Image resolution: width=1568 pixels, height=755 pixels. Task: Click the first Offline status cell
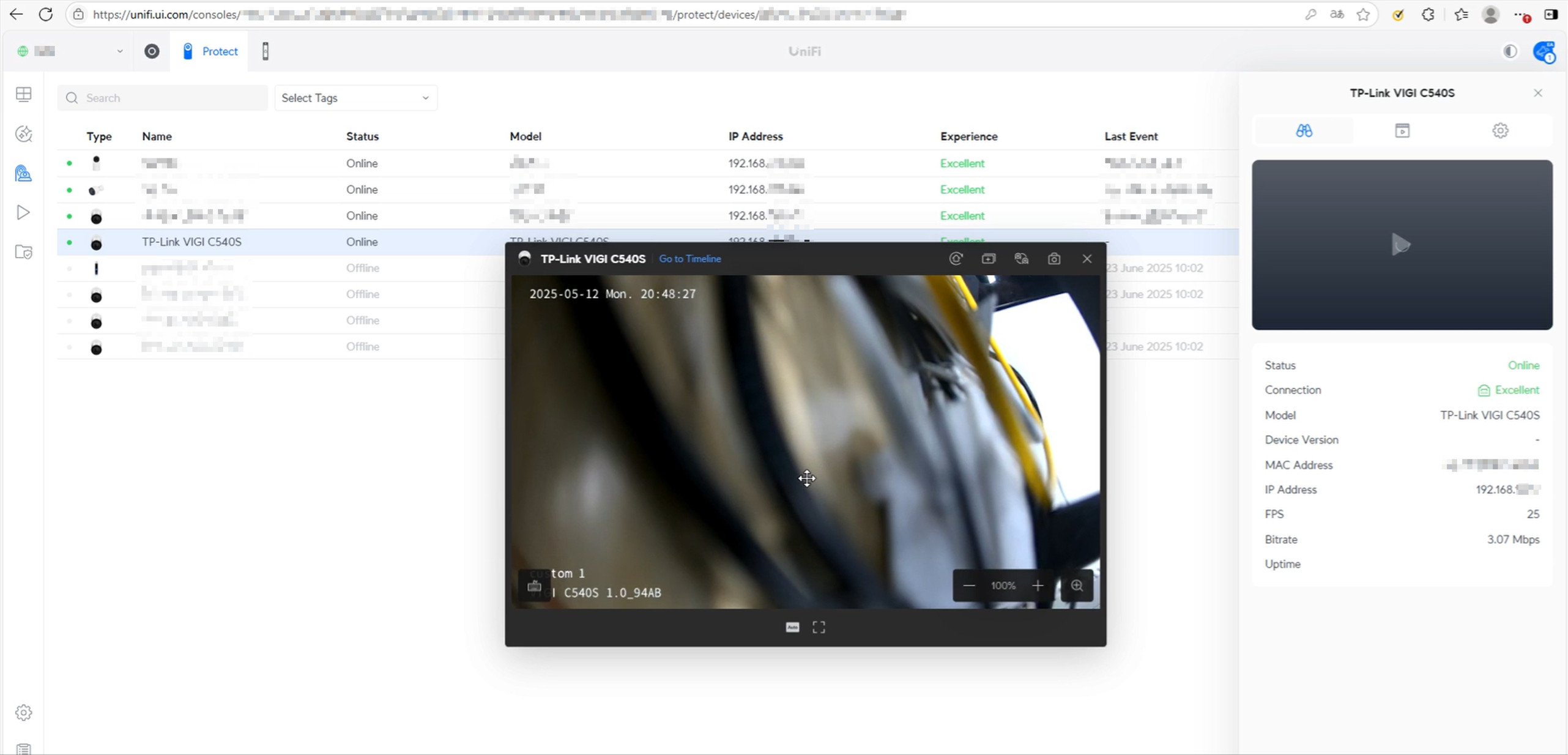[363, 268]
